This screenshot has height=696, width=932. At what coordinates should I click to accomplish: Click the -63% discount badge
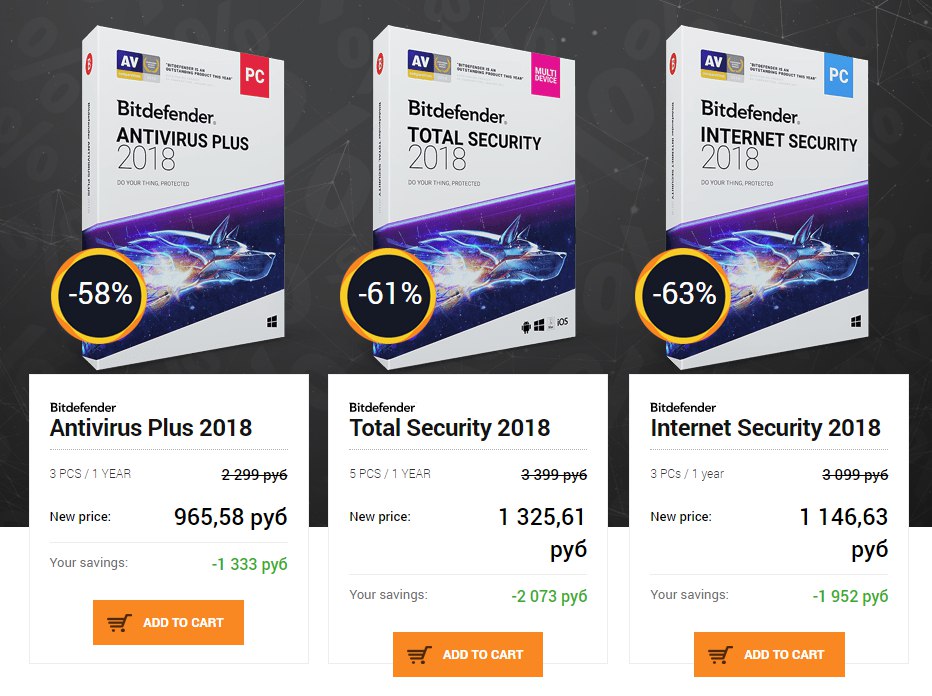pos(684,295)
